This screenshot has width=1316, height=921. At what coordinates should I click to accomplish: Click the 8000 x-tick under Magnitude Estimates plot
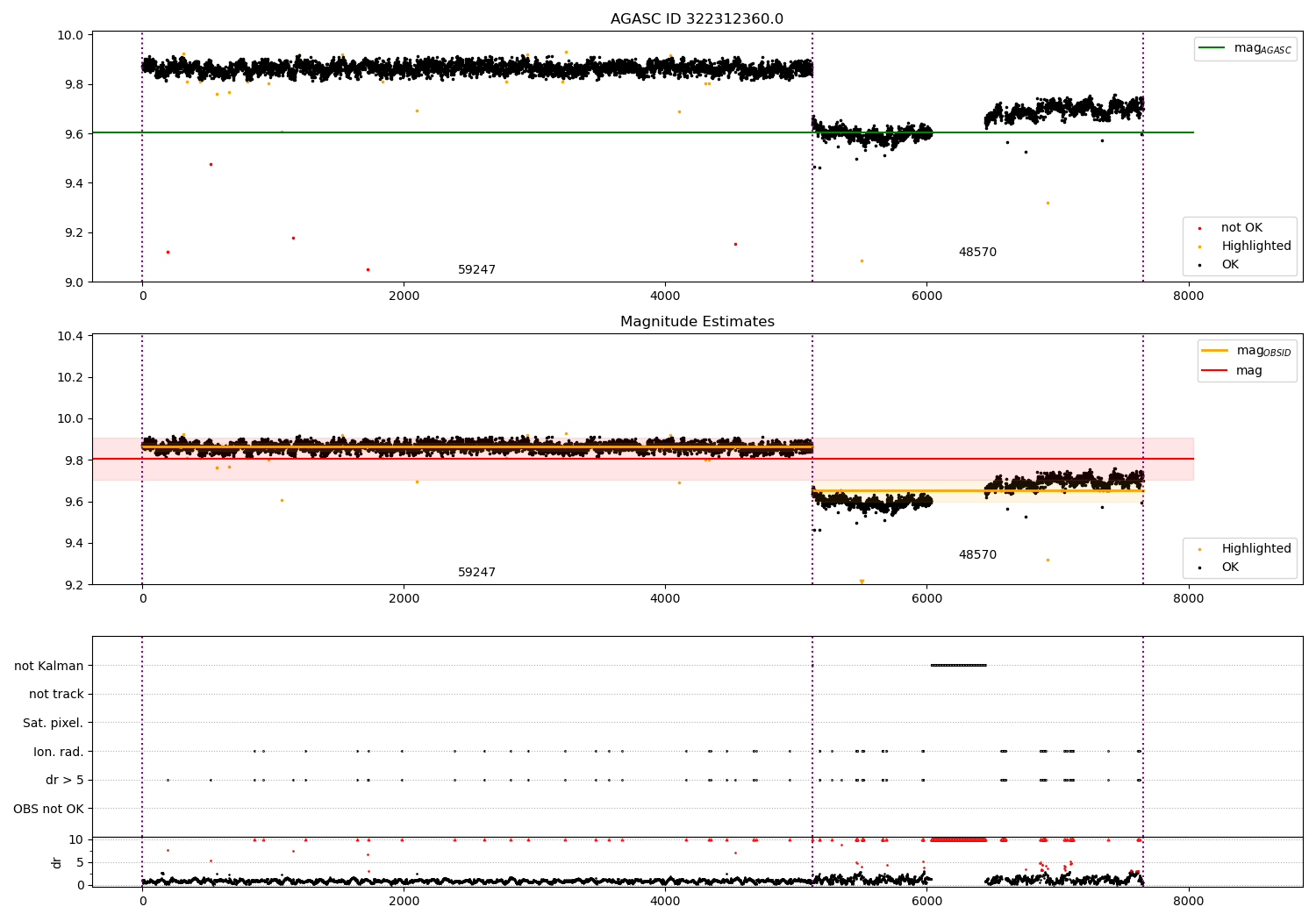tap(1188, 599)
